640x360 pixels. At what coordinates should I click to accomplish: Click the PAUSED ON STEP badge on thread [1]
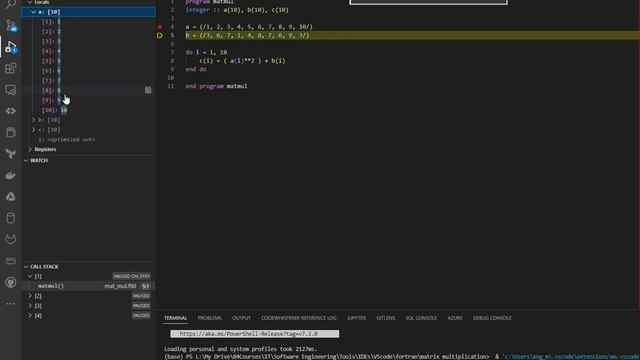click(131, 276)
